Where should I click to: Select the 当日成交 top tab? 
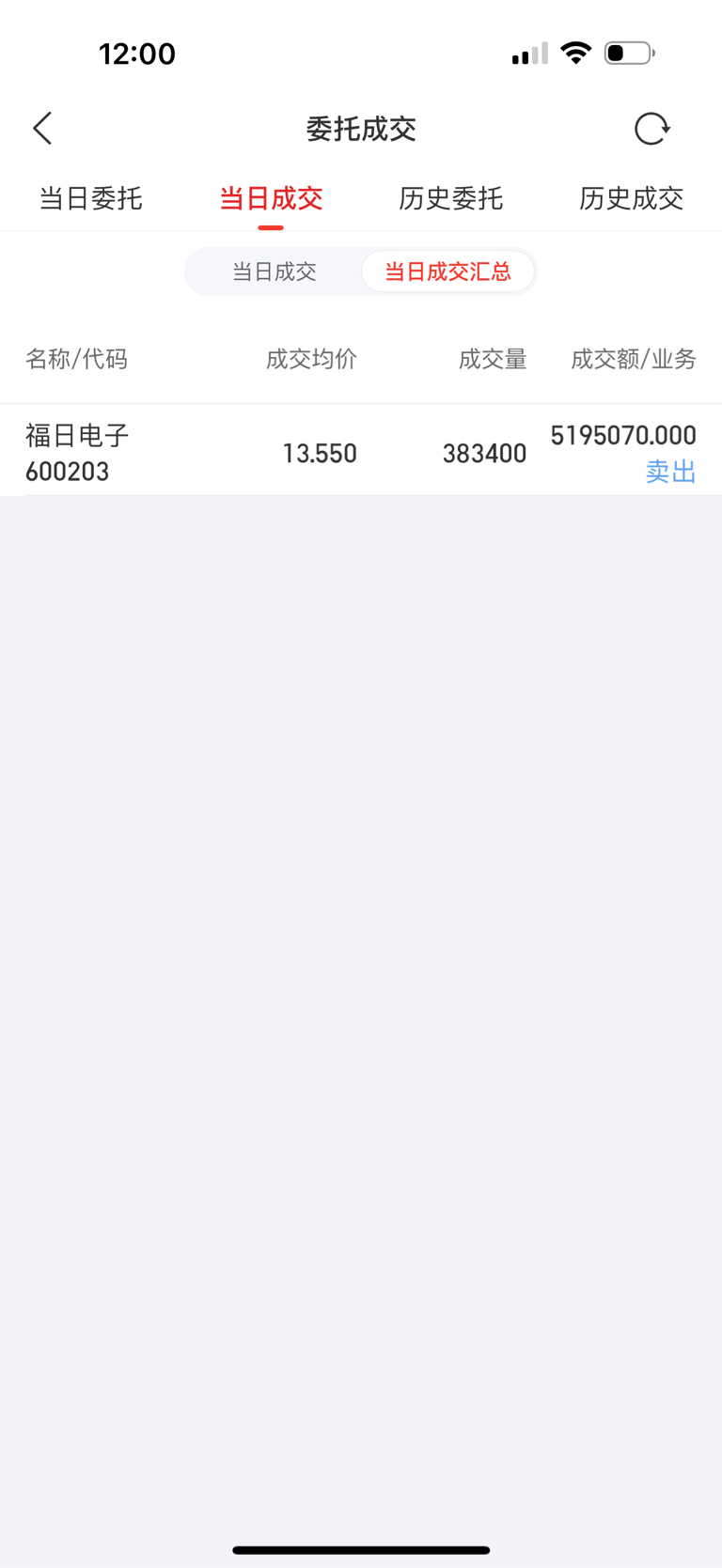tap(271, 198)
